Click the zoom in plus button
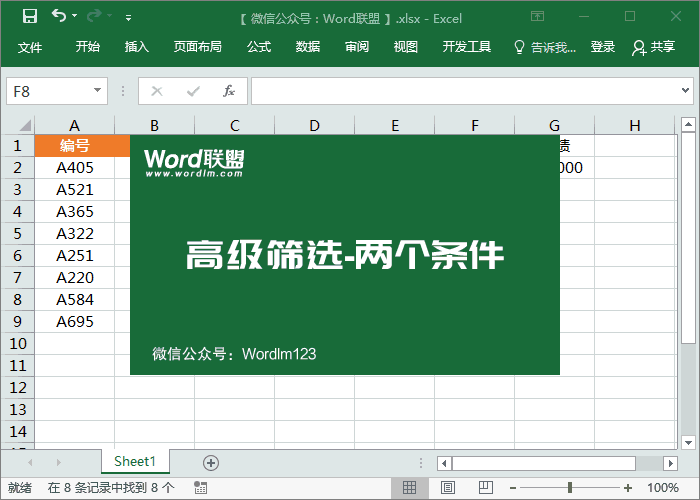Screen dimensions: 700x500 point(628,488)
